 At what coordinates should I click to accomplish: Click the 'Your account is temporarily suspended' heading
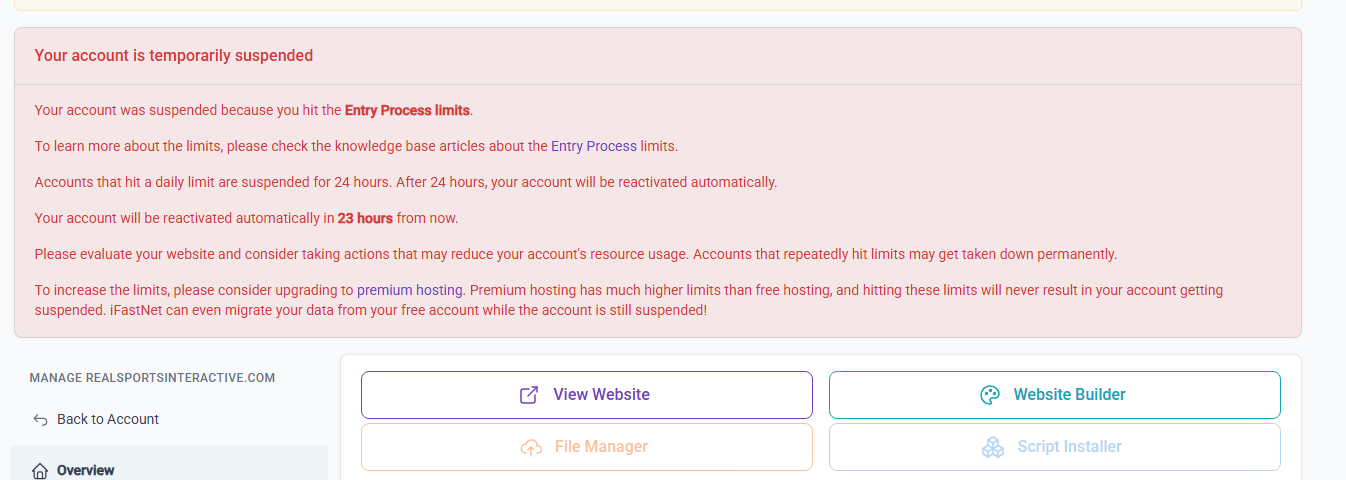point(174,56)
